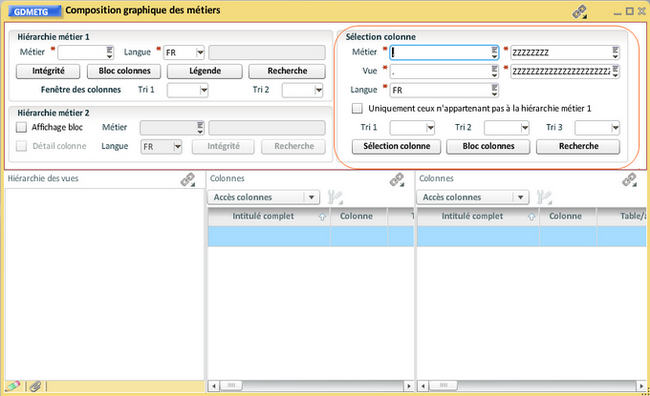Open Tri 2 dropdown in Sélection colonne
Viewport: 650px width, 396px height.
click(524, 128)
